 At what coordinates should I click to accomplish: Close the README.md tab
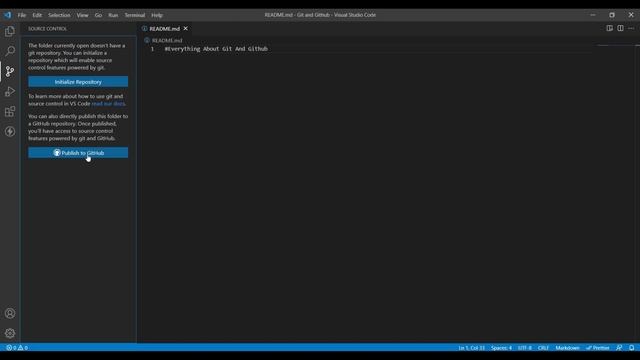click(185, 29)
